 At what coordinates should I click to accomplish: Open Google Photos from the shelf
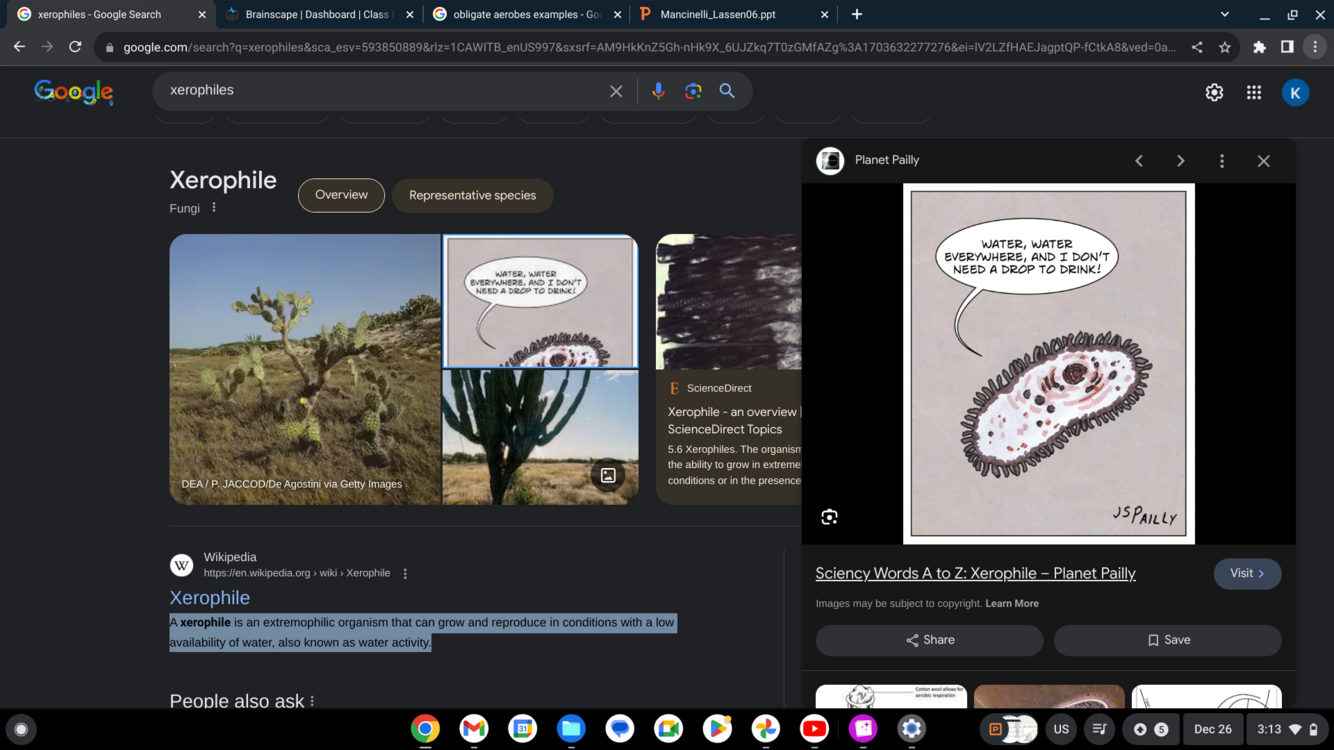coord(765,729)
